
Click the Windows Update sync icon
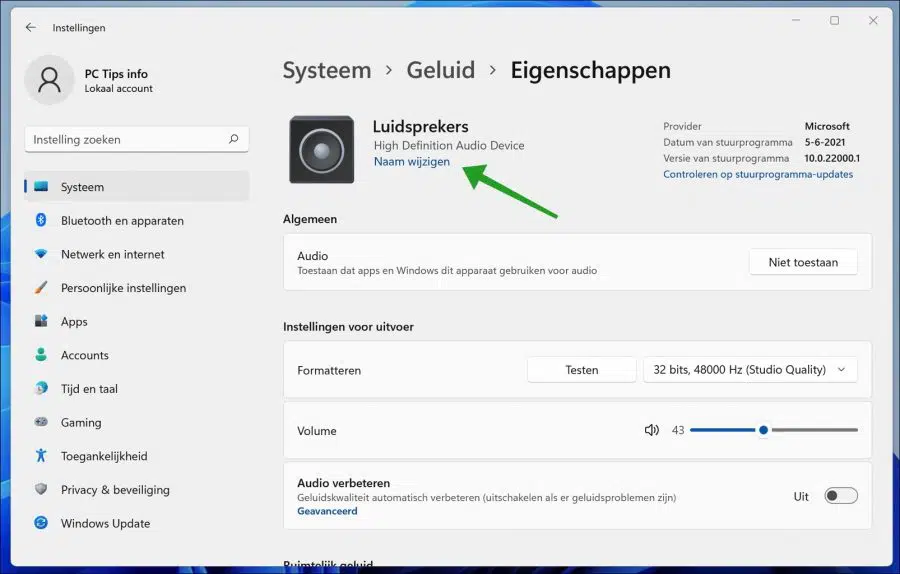pyautogui.click(x=41, y=523)
